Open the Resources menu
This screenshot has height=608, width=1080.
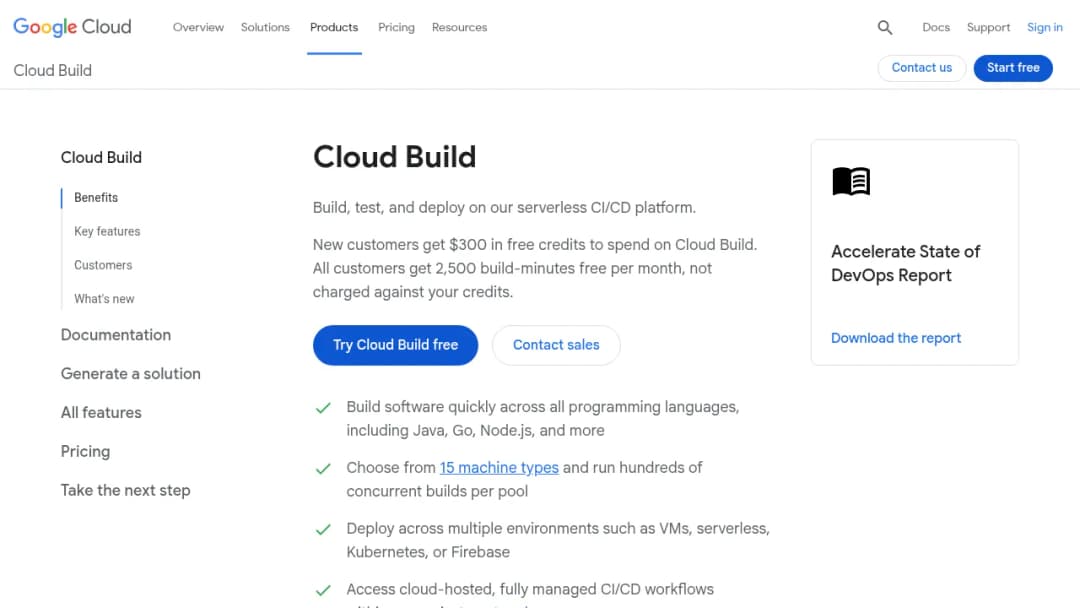pos(459,28)
